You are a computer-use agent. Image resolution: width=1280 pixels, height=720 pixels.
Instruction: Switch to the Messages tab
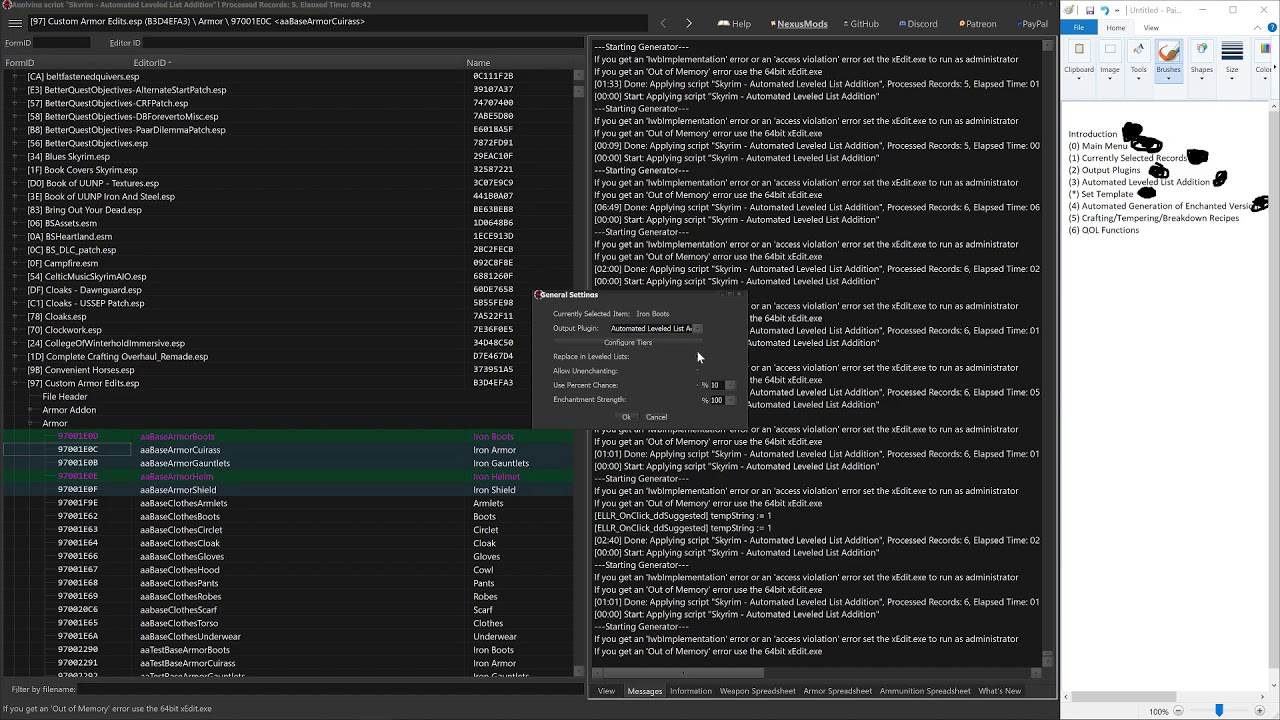644,691
